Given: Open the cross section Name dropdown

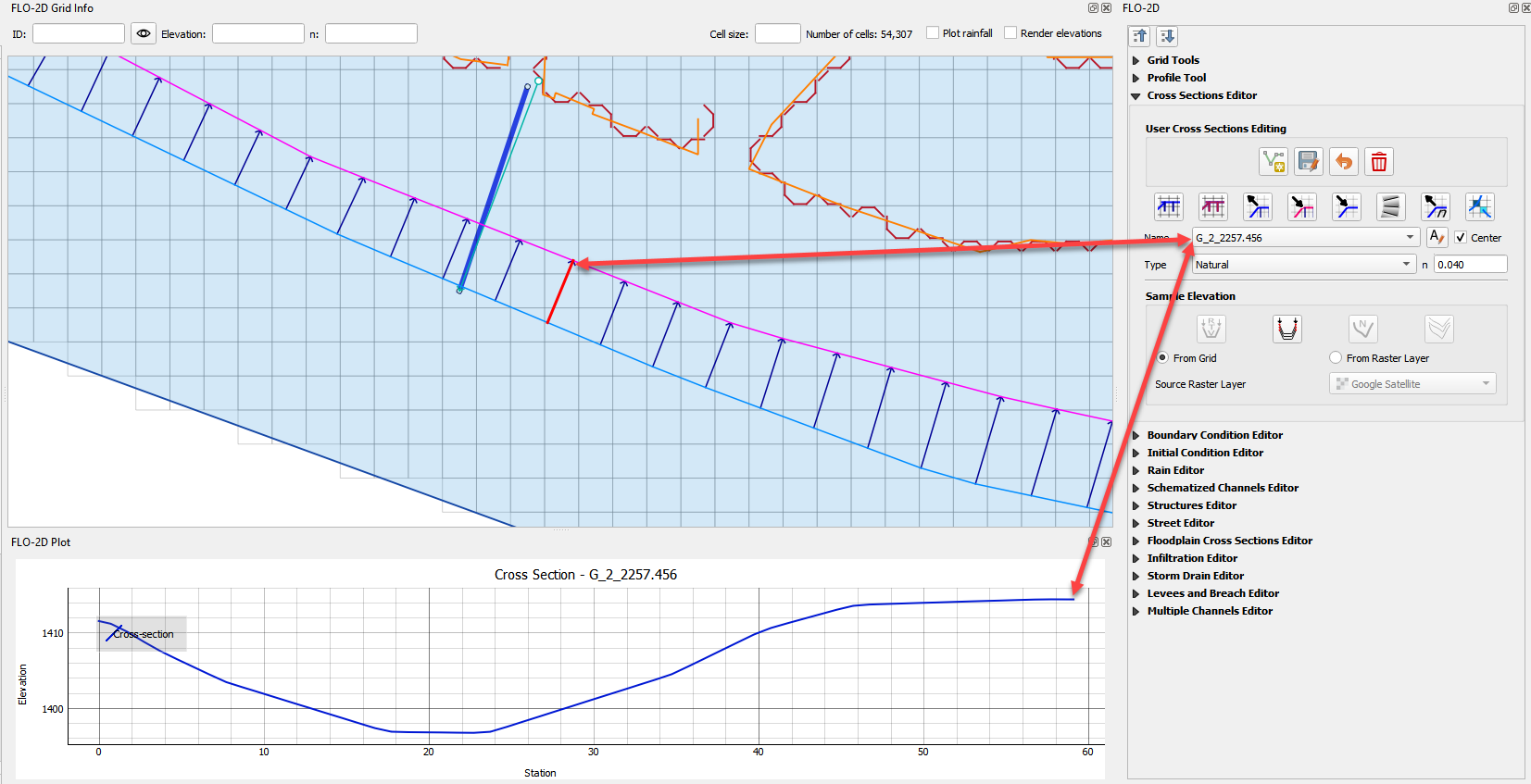Looking at the screenshot, I should coord(1409,238).
